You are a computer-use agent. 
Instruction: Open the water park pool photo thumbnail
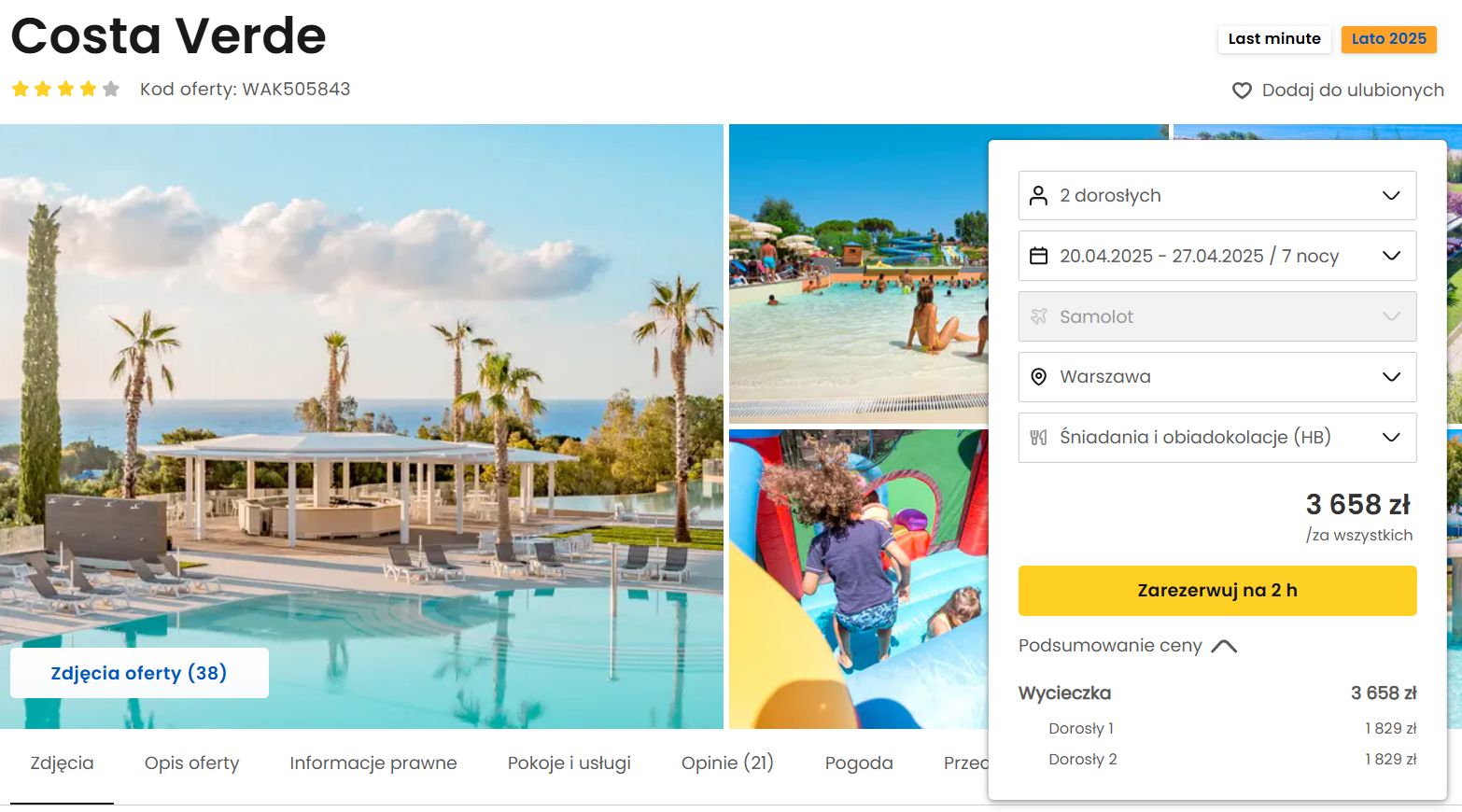tap(858, 274)
